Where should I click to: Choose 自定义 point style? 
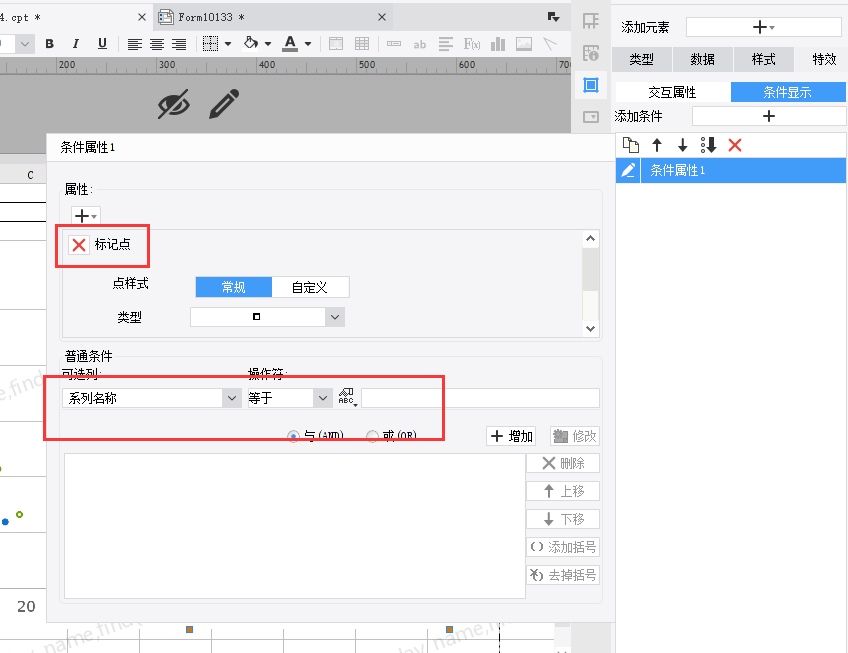point(310,287)
